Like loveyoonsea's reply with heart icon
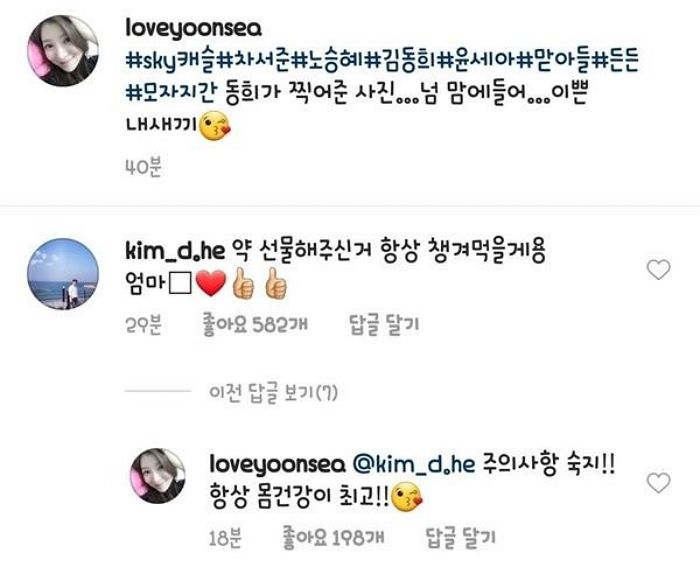 (658, 483)
